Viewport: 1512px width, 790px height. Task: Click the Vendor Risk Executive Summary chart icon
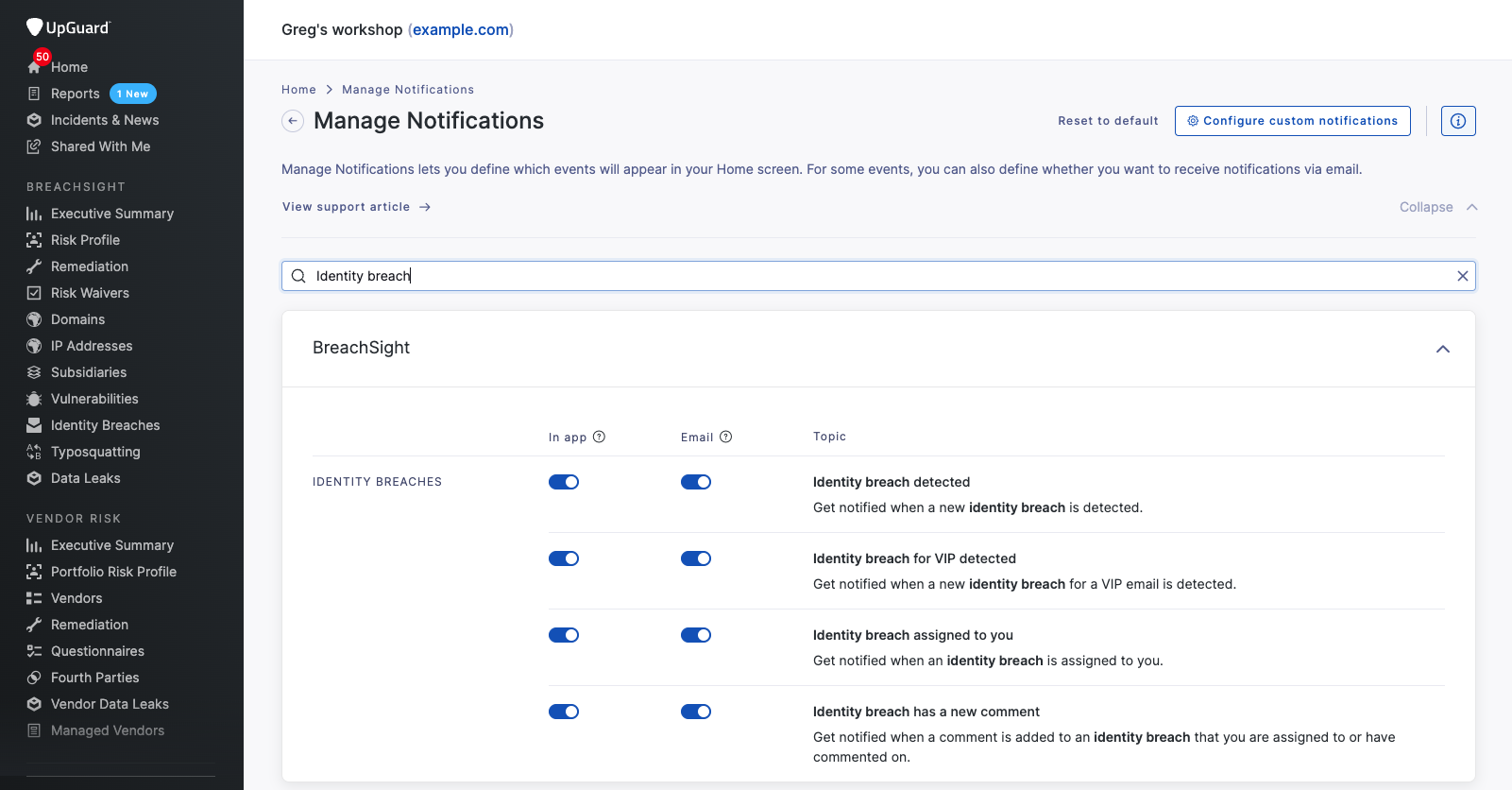pyautogui.click(x=34, y=545)
